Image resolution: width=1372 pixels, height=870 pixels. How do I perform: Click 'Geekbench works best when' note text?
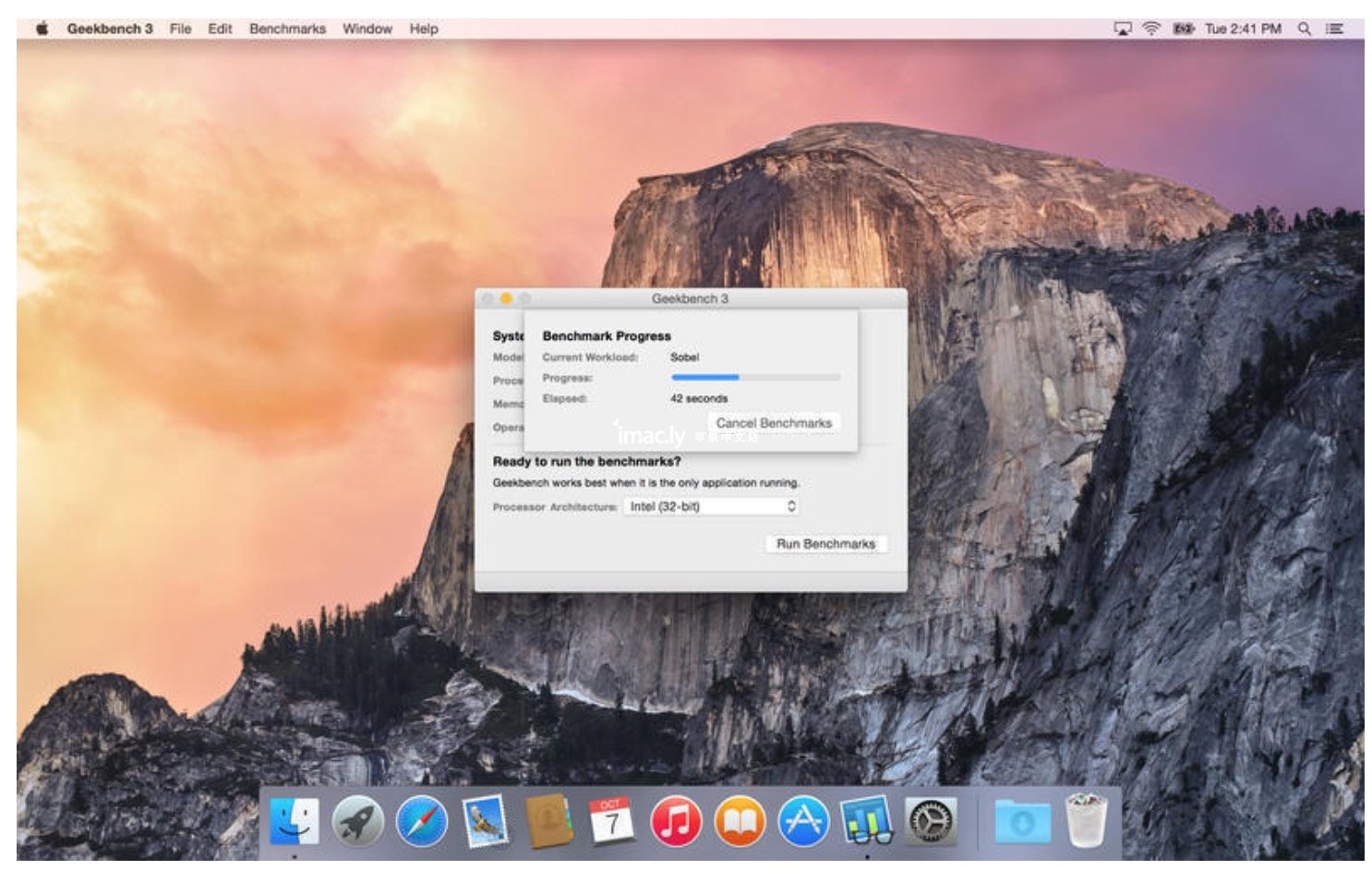coord(645,483)
